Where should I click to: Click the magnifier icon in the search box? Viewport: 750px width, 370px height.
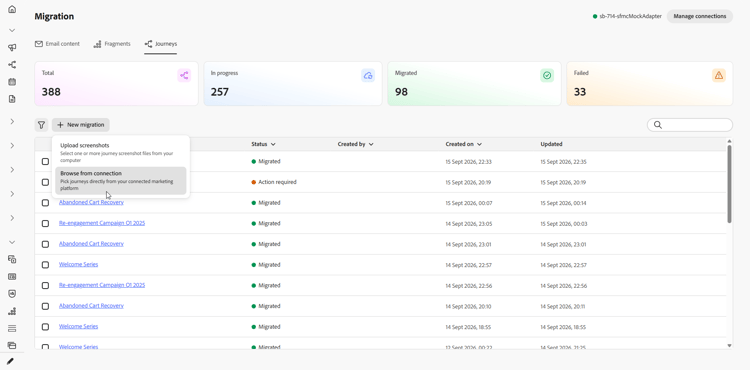tap(658, 125)
